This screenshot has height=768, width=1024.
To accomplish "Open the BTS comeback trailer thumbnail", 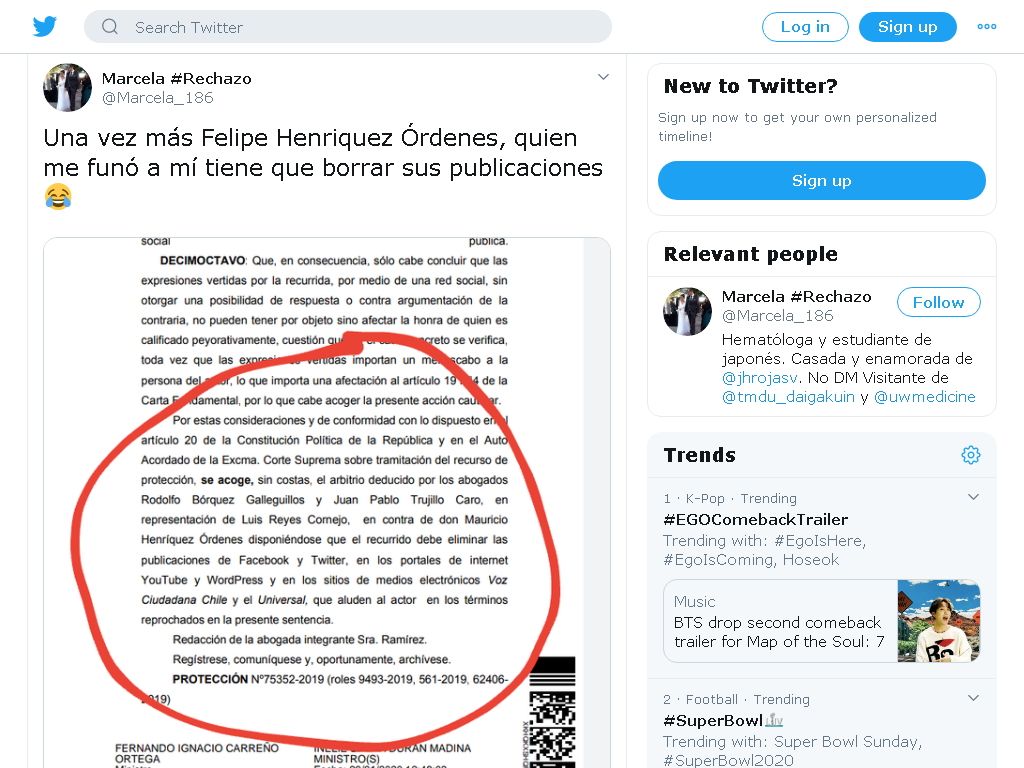I will tap(938, 621).
